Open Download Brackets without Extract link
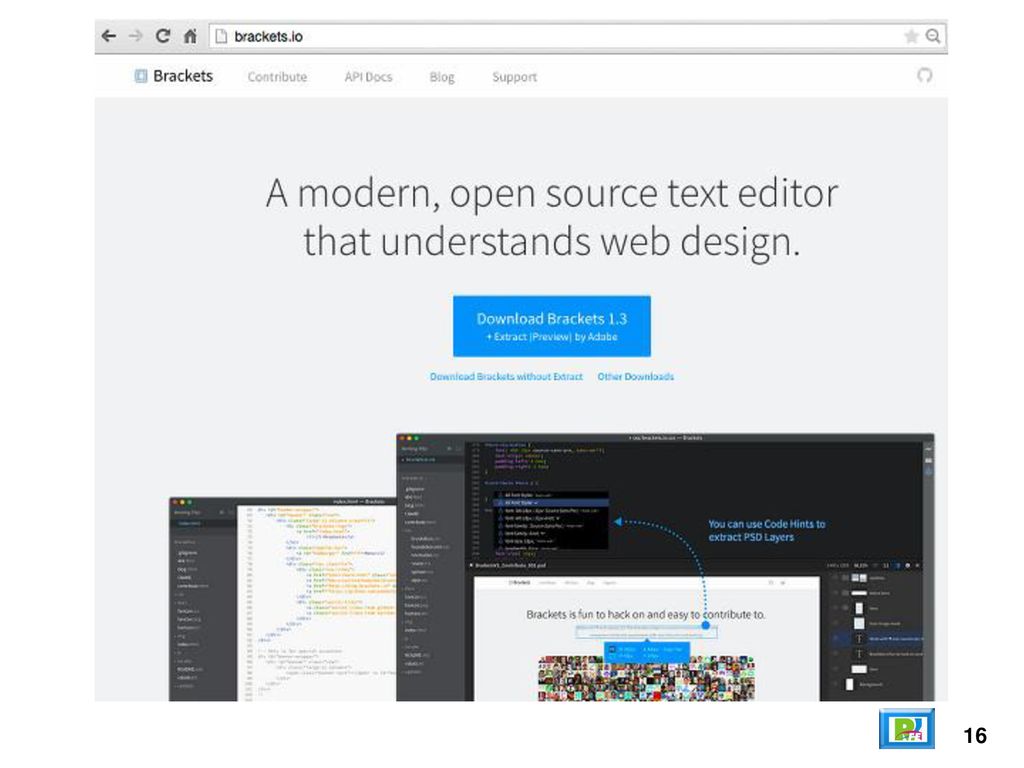Viewport: 1024px width, 768px height. click(506, 377)
